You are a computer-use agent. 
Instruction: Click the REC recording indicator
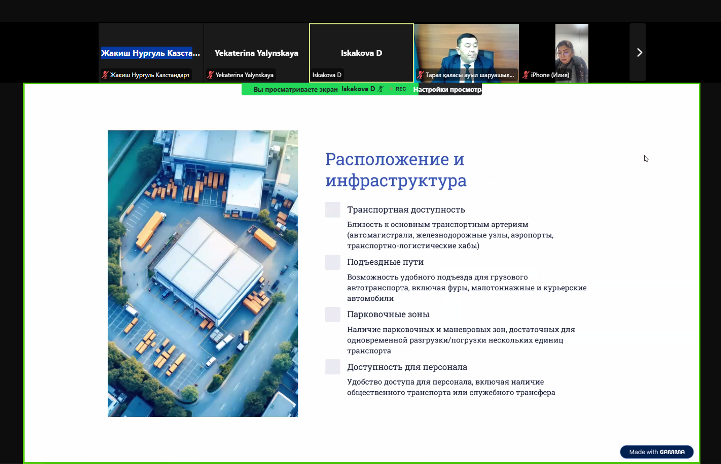[x=398, y=89]
